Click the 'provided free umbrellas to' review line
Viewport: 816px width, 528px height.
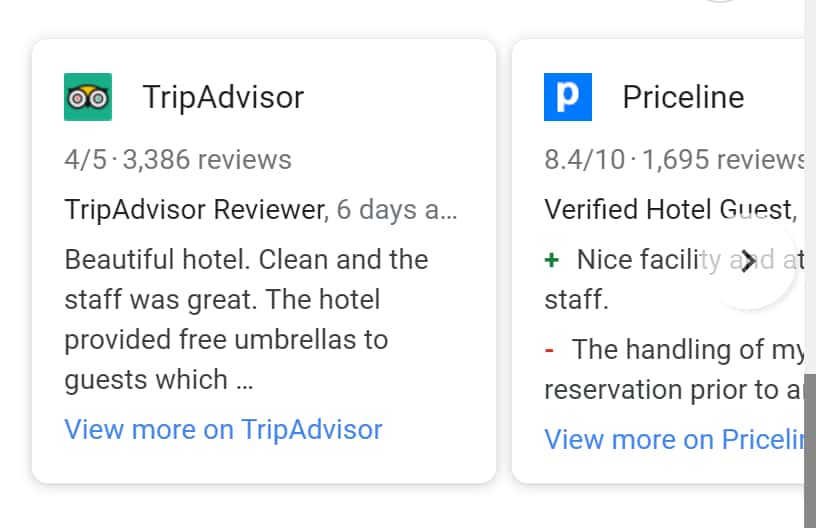pos(226,340)
